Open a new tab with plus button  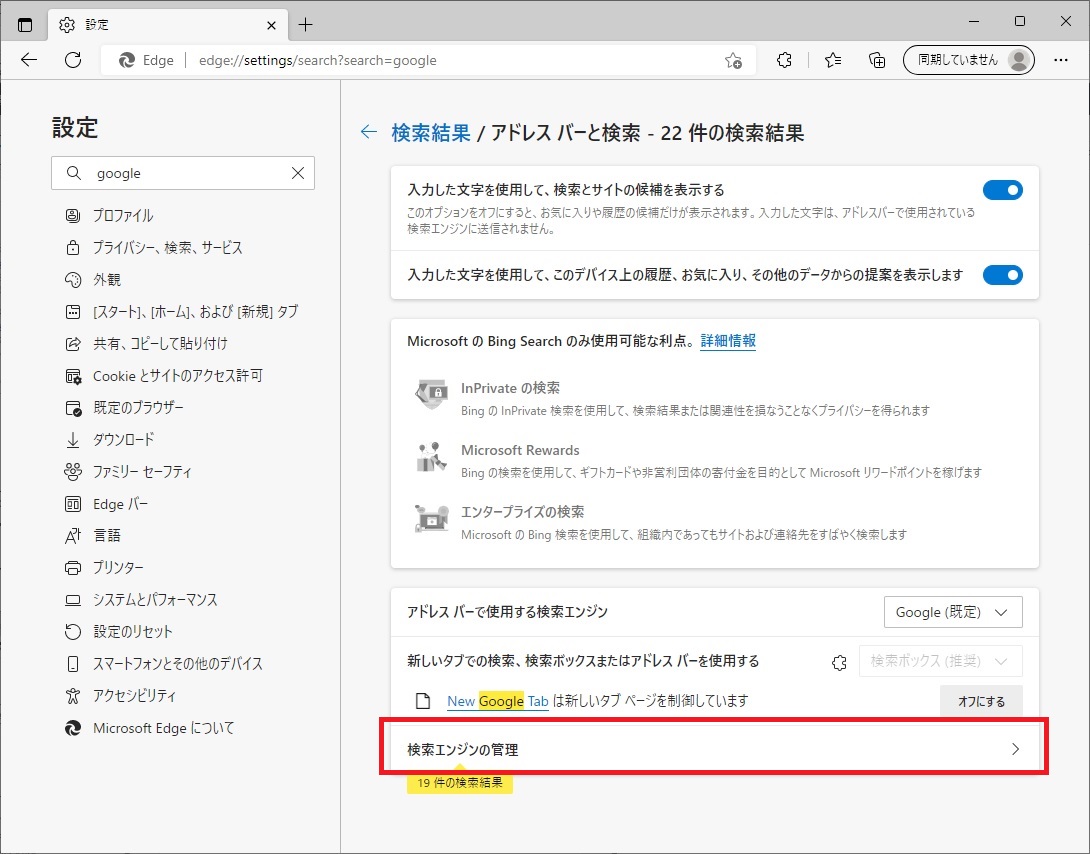tap(305, 25)
